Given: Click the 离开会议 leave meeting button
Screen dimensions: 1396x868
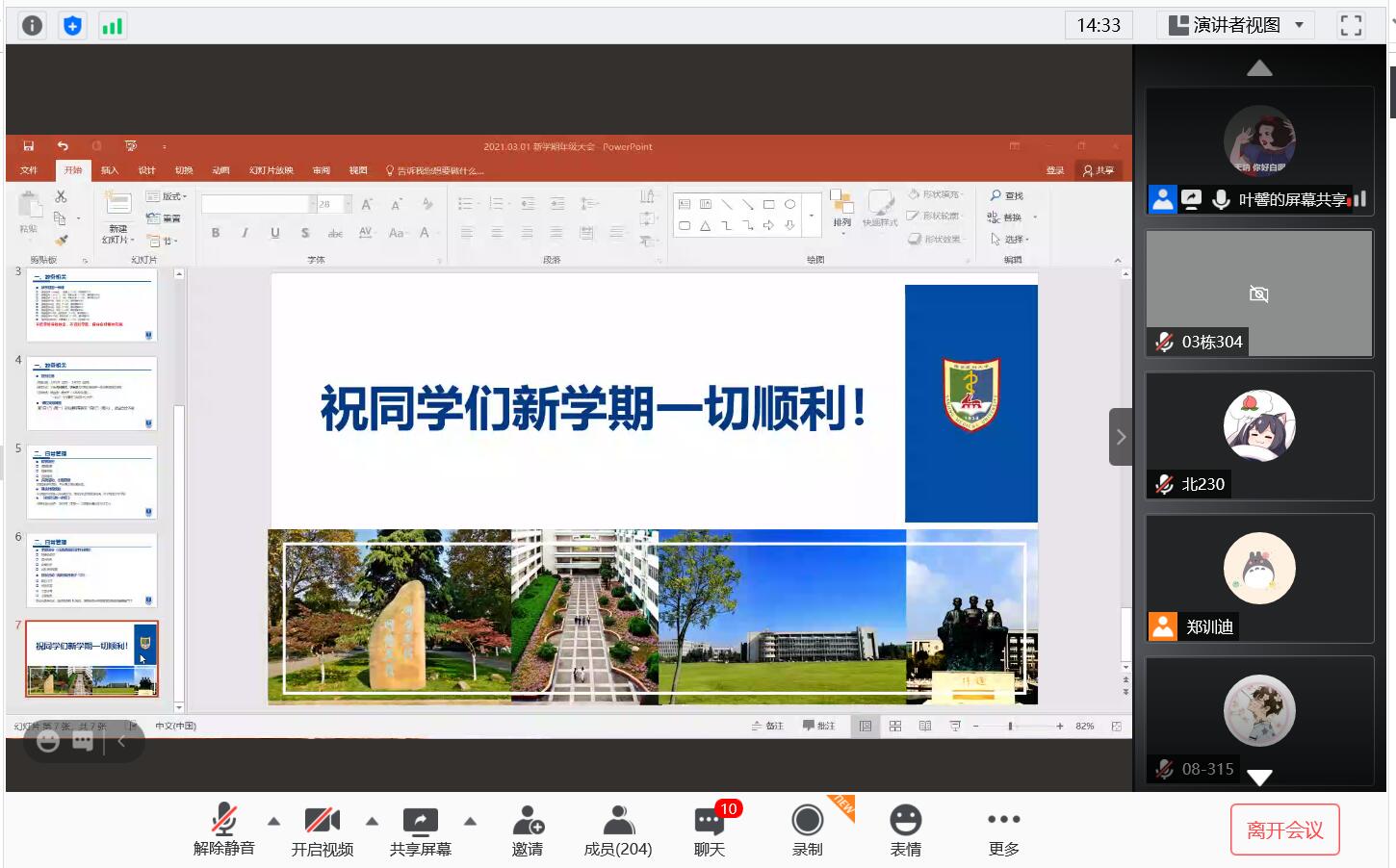Looking at the screenshot, I should 1284,830.
